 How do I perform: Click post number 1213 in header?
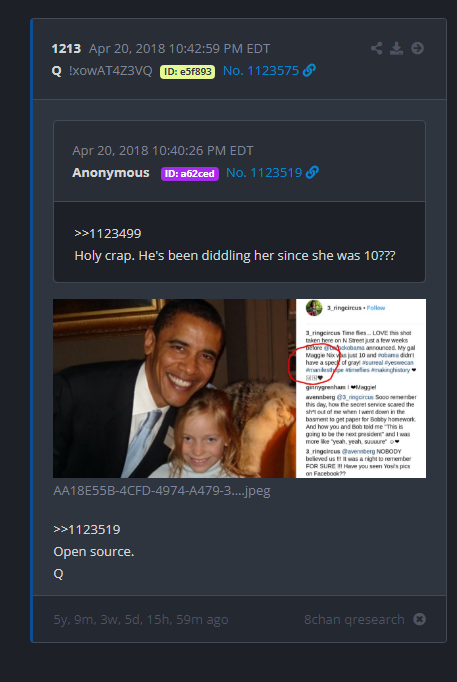66,48
